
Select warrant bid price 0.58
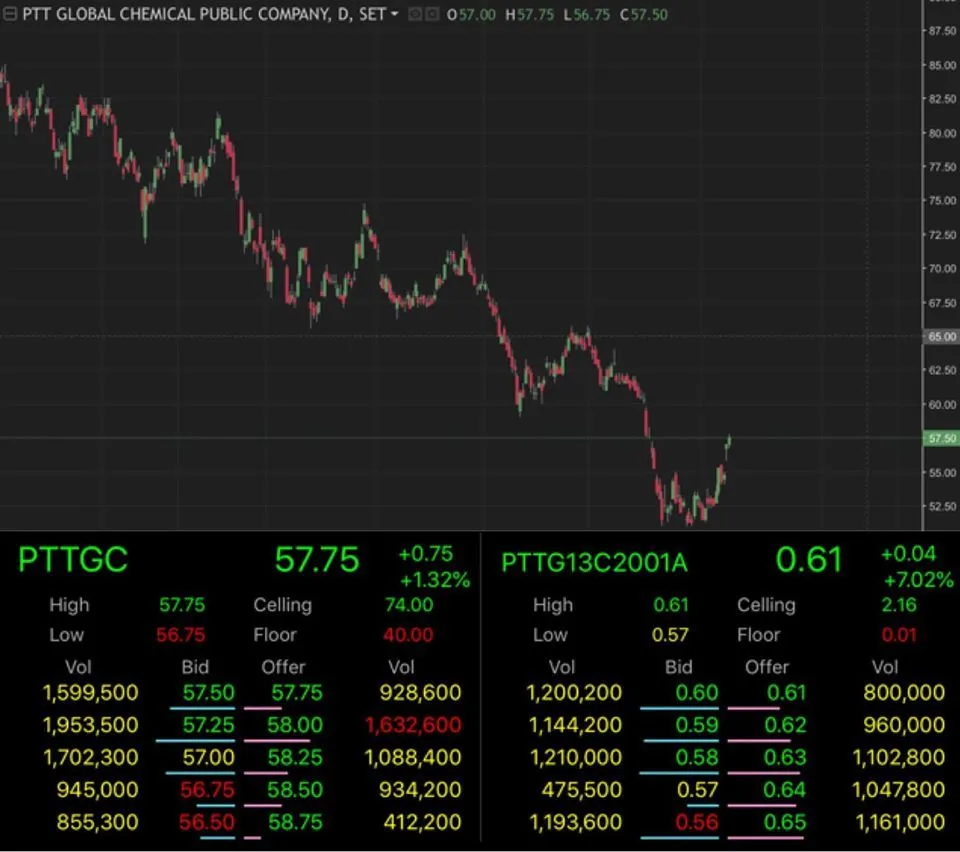point(697,758)
